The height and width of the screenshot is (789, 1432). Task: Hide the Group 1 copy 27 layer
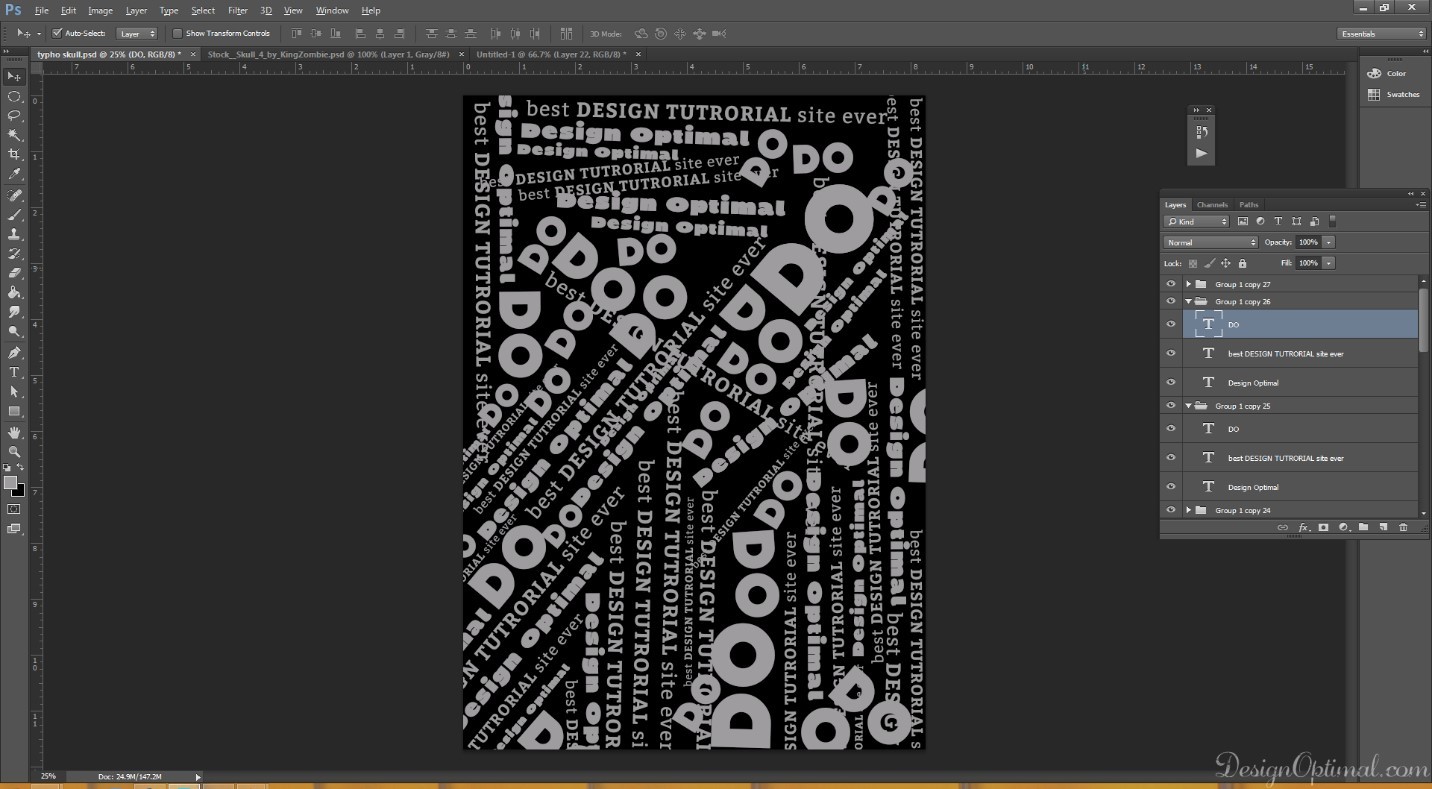point(1171,284)
